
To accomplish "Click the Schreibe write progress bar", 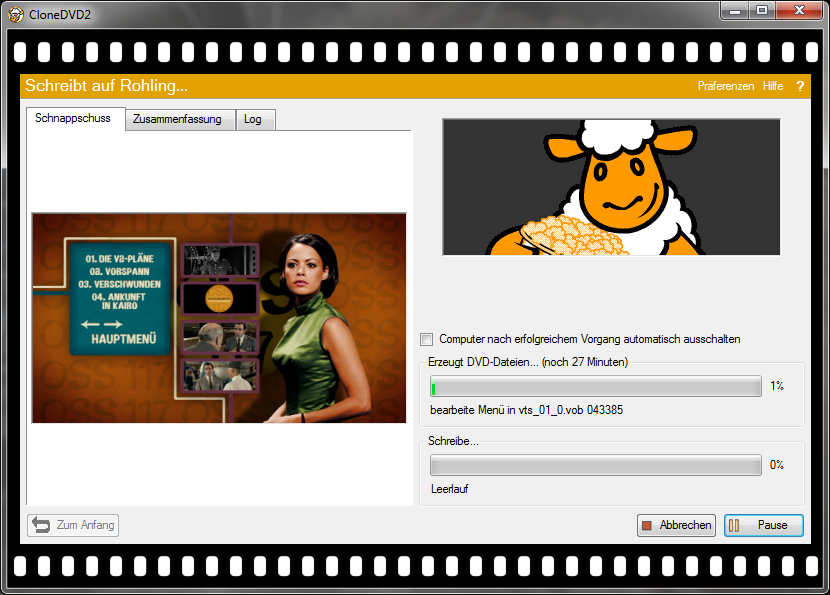I will click(x=596, y=465).
